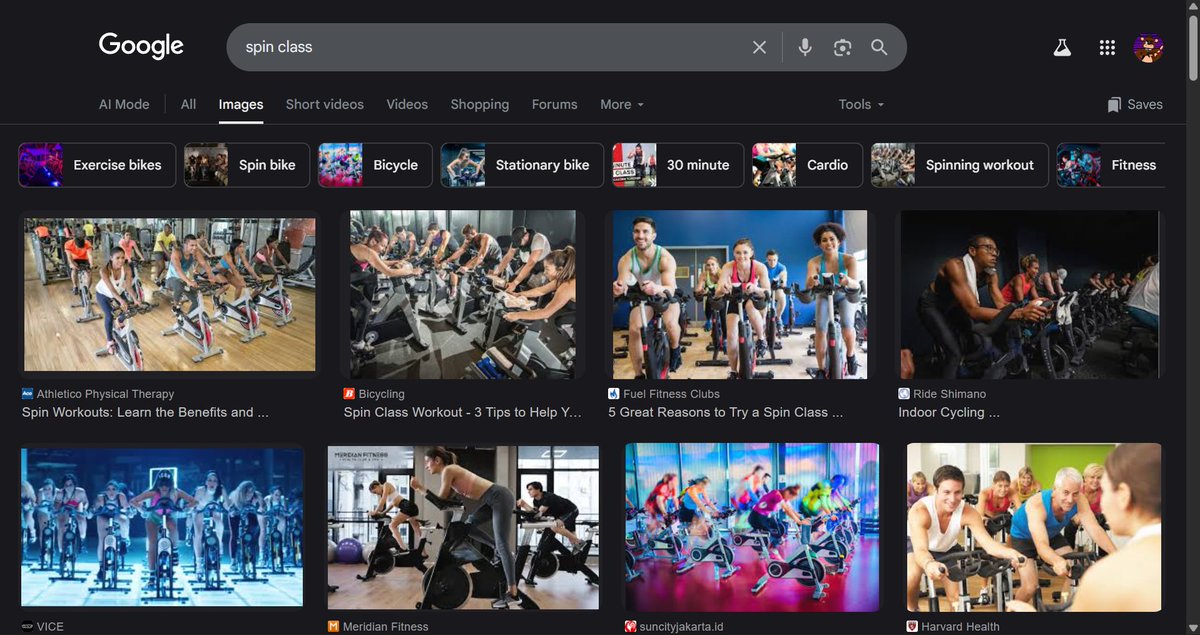The height and width of the screenshot is (635, 1200).
Task: Clear the search query with the X icon
Action: pos(759,46)
